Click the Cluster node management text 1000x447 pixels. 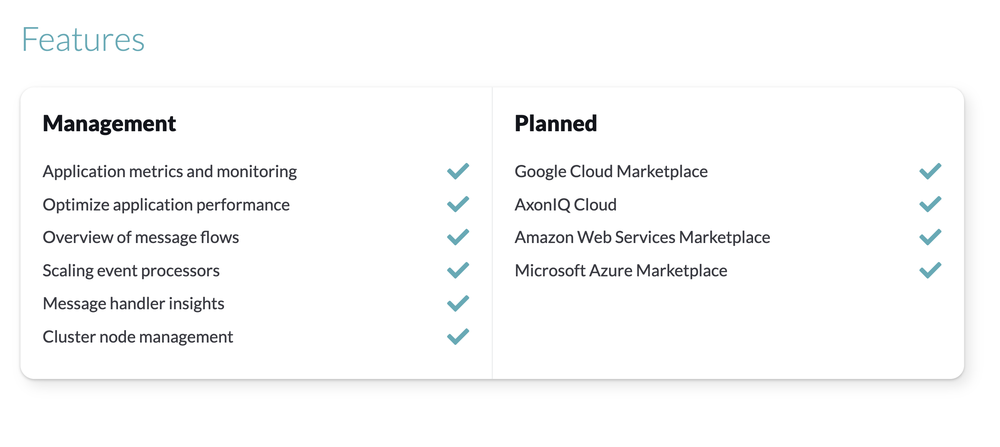138,336
